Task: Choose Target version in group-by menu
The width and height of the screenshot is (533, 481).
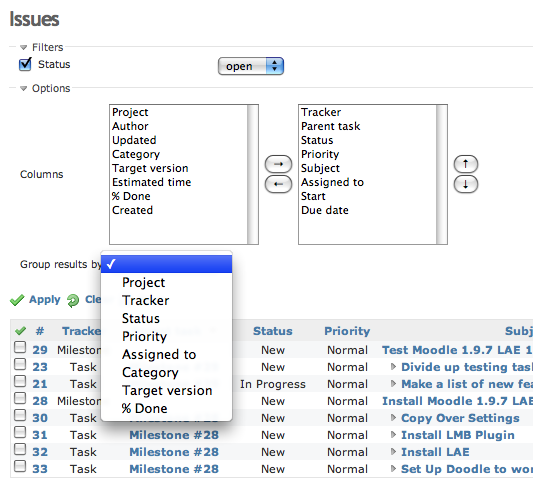Action: [167, 391]
